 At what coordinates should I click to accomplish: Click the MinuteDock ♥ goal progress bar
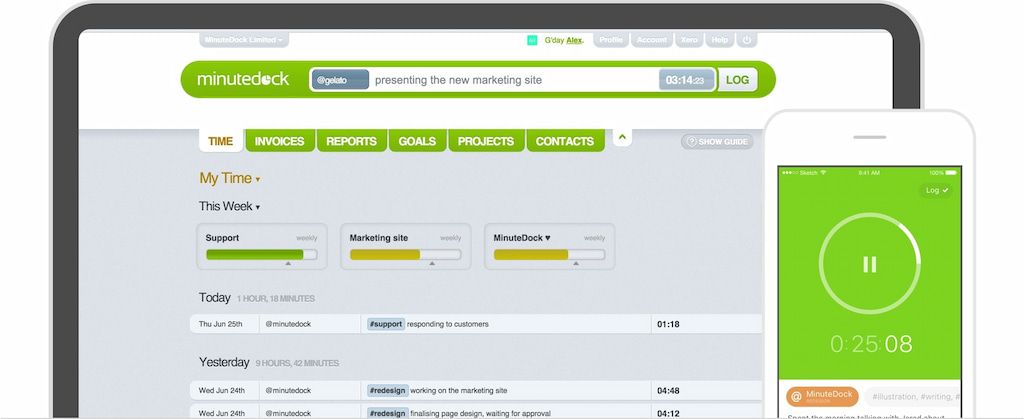(549, 255)
